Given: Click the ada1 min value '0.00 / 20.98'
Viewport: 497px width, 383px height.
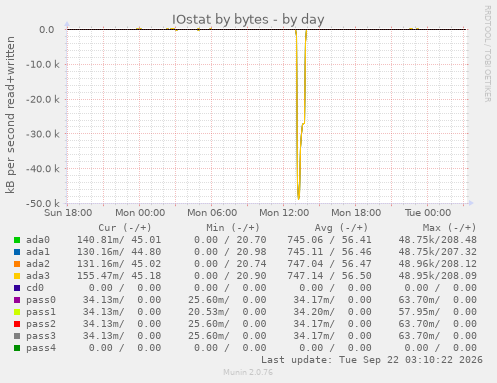Looking at the screenshot, I should point(230,252).
